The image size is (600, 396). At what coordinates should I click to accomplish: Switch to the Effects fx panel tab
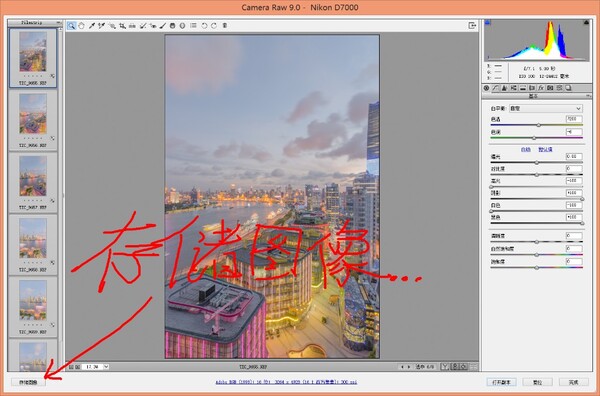(541, 88)
